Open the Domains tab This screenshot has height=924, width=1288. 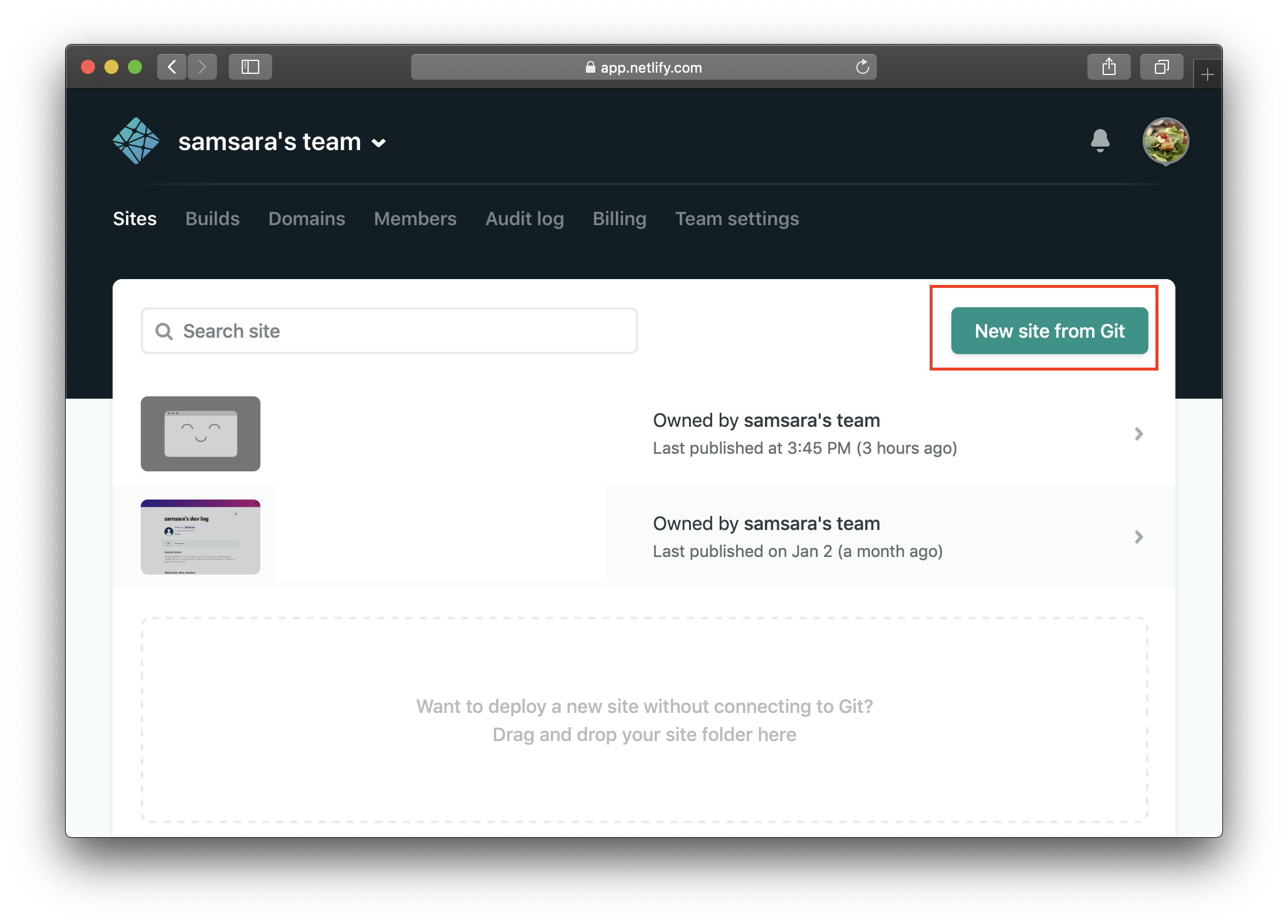(307, 219)
